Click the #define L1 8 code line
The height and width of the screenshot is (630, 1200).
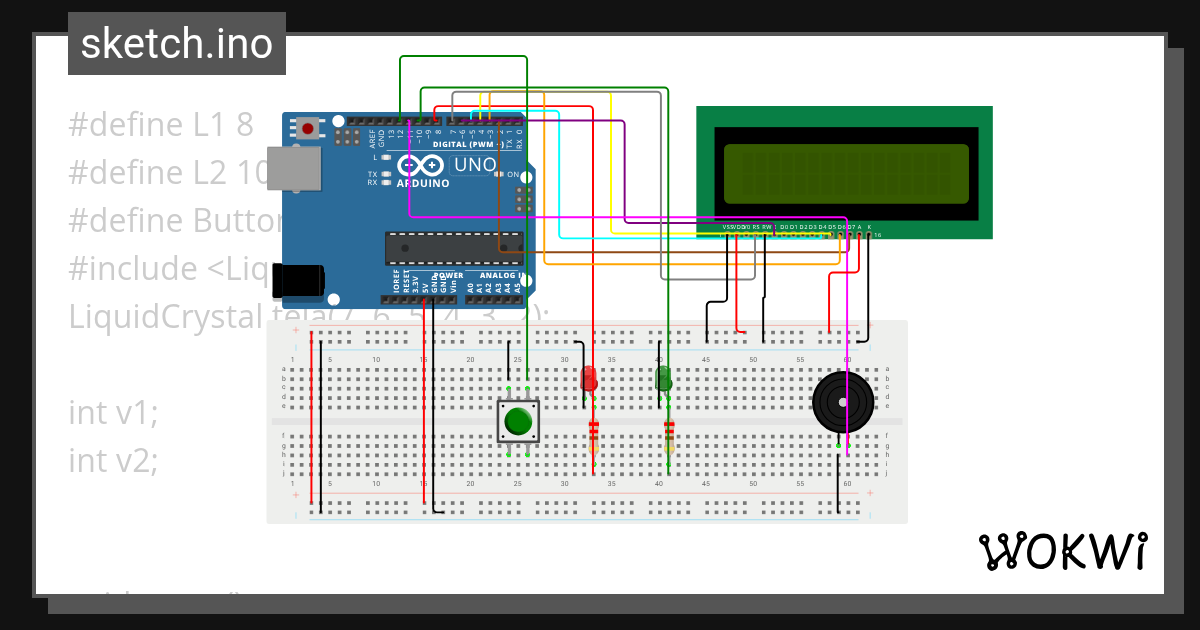click(x=160, y=123)
